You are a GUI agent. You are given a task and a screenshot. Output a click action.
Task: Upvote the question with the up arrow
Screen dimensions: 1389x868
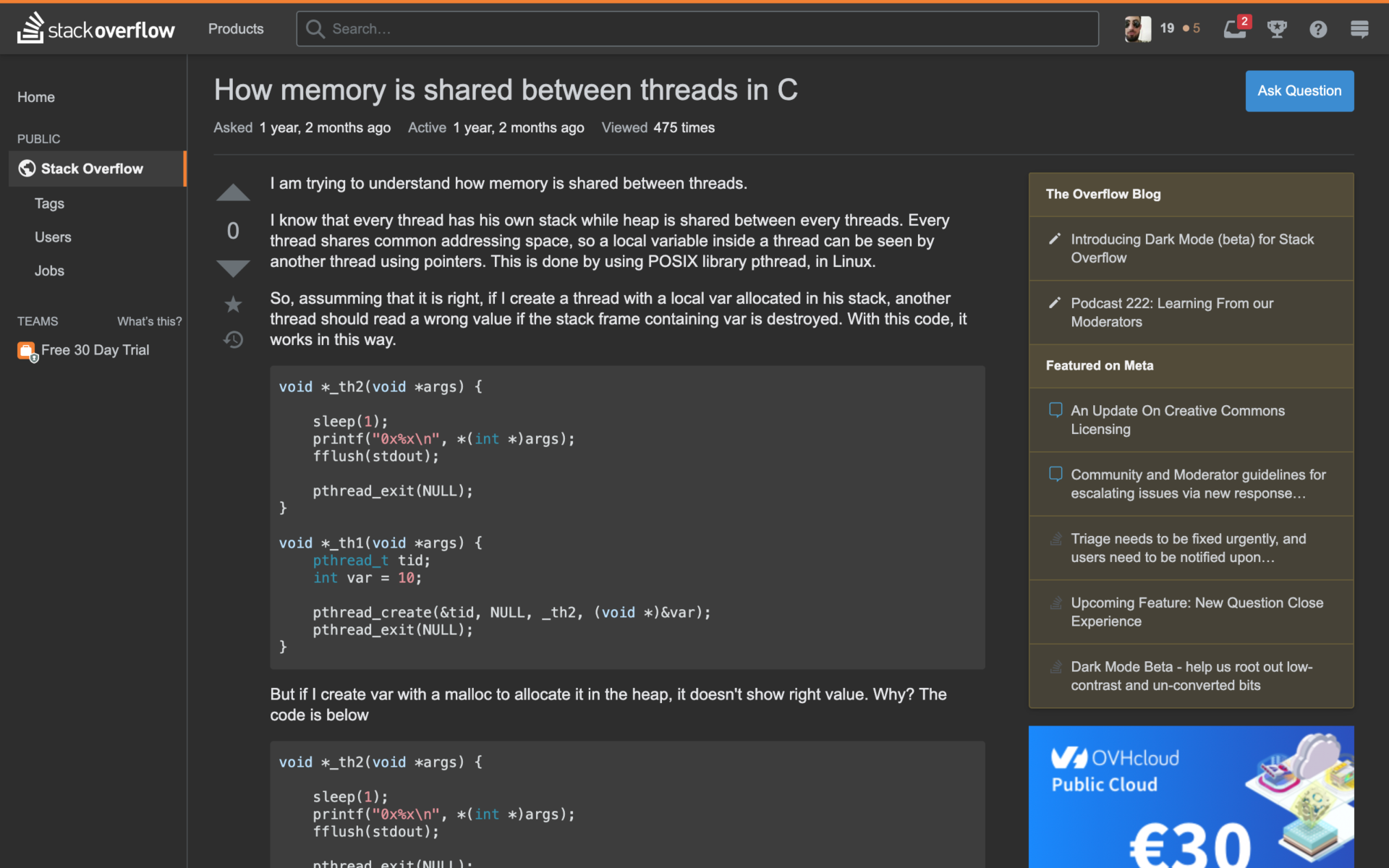point(233,192)
